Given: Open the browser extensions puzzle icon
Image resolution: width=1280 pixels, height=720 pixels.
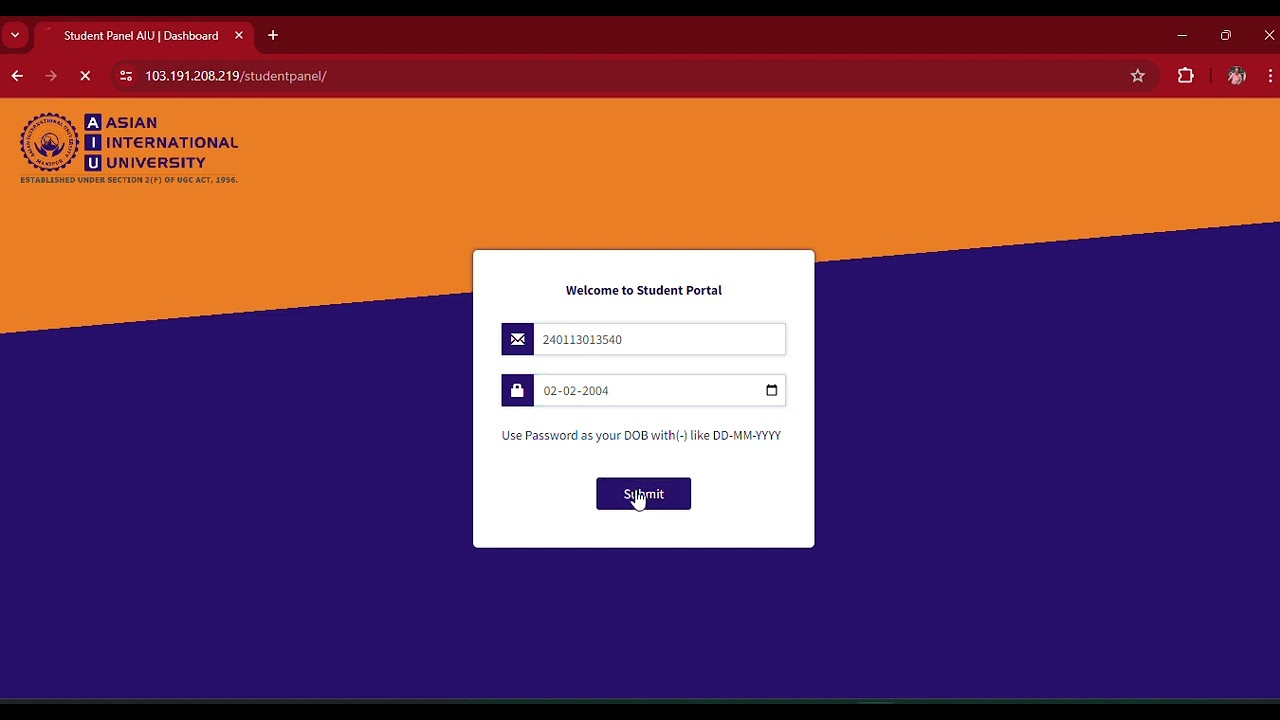Looking at the screenshot, I should (x=1186, y=76).
